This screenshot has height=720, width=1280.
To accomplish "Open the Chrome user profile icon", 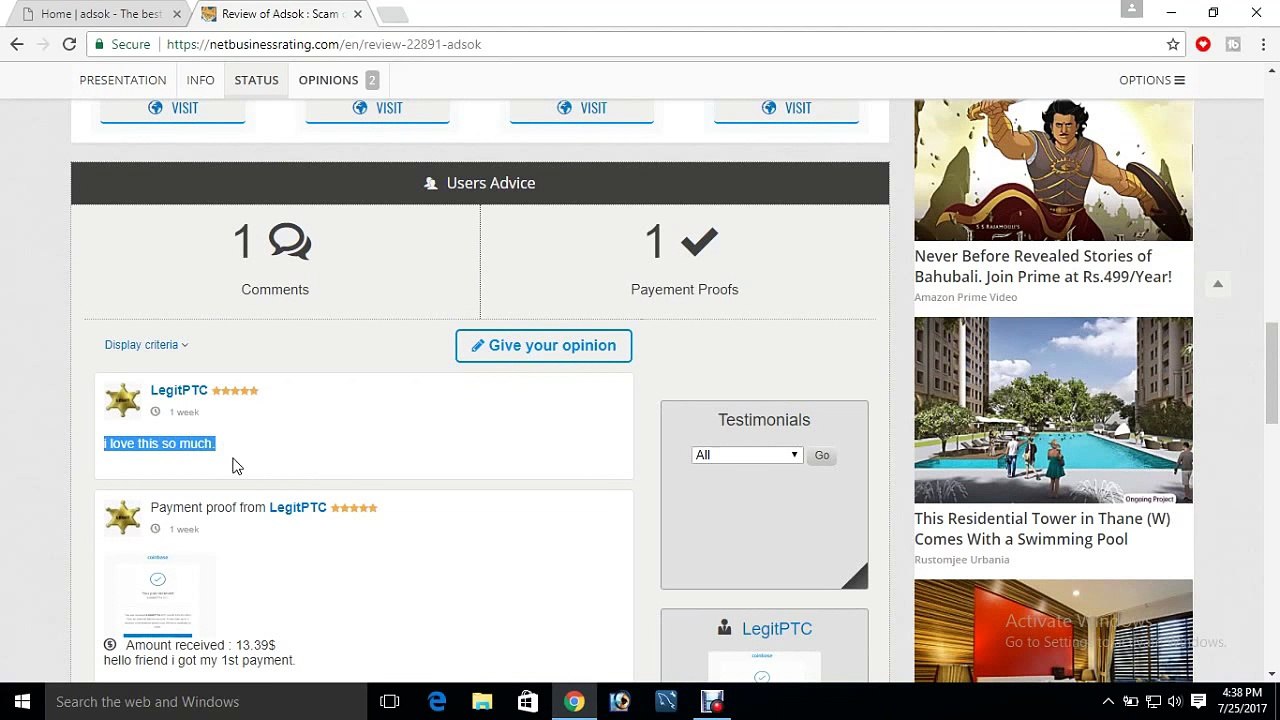I will (x=1132, y=9).
